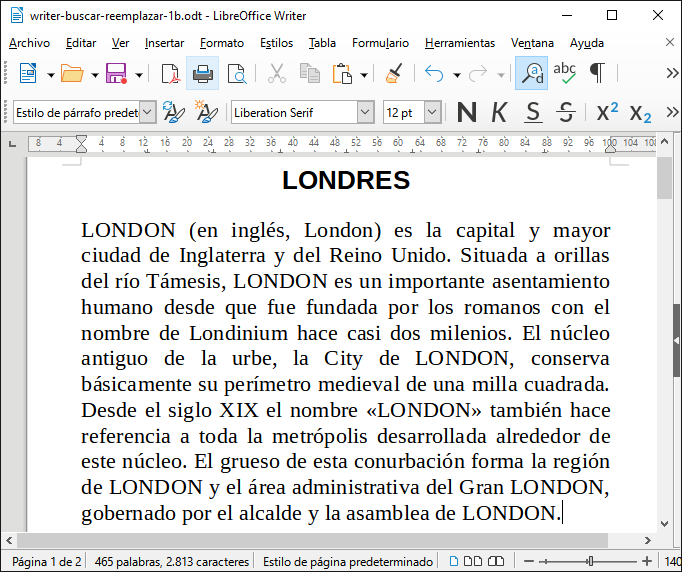Open the Formato menu
Image resolution: width=682 pixels, height=572 pixels.
(x=221, y=43)
